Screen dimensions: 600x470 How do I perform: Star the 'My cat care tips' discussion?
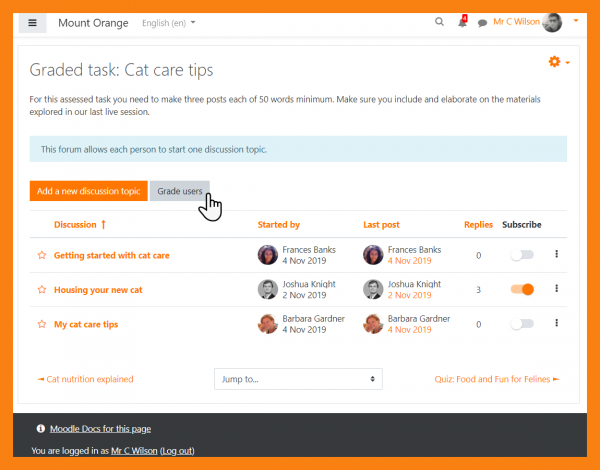click(x=42, y=325)
